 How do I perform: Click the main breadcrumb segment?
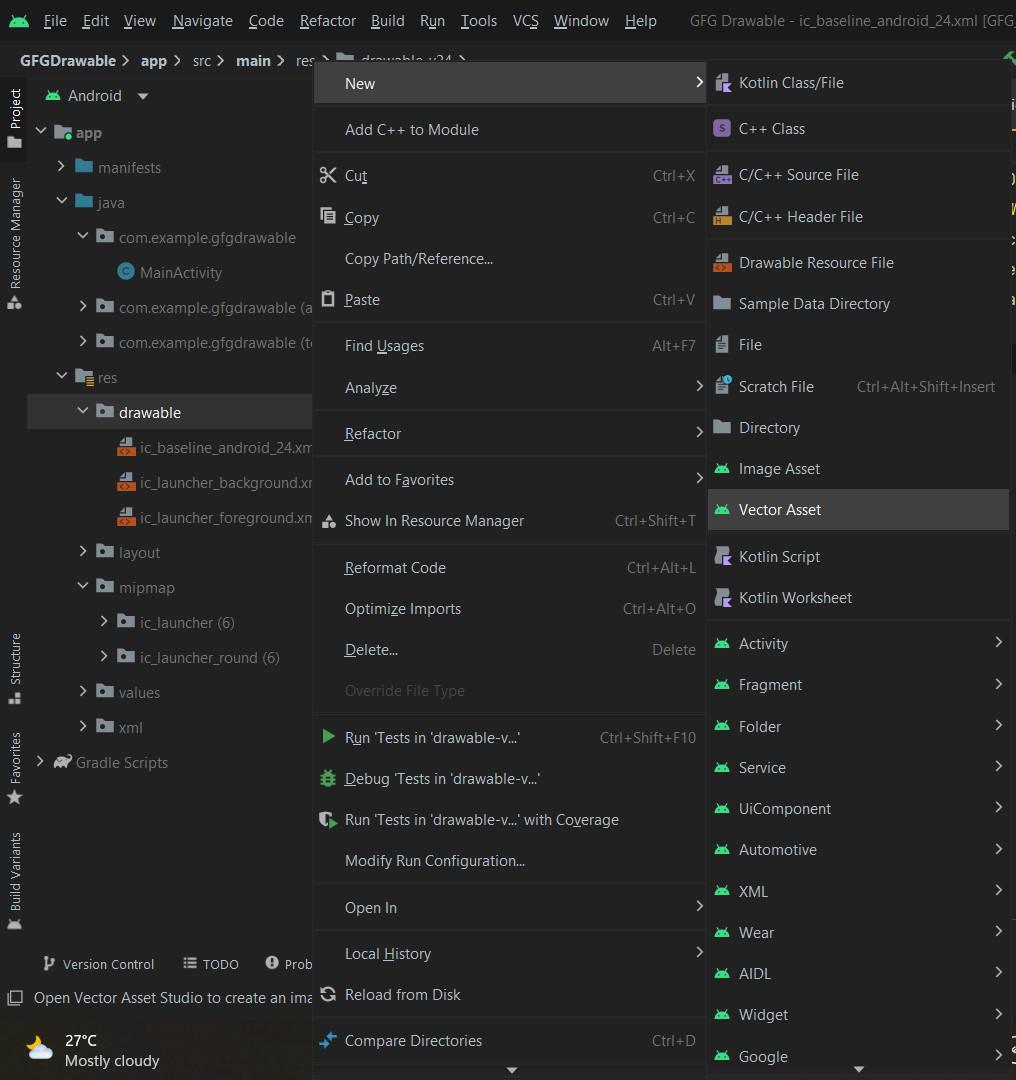click(x=253, y=61)
